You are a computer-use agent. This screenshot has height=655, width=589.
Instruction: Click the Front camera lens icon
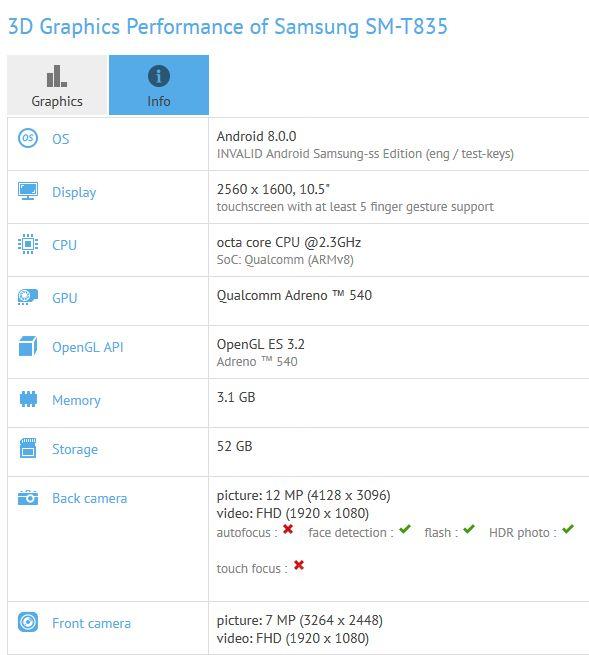click(x=28, y=622)
